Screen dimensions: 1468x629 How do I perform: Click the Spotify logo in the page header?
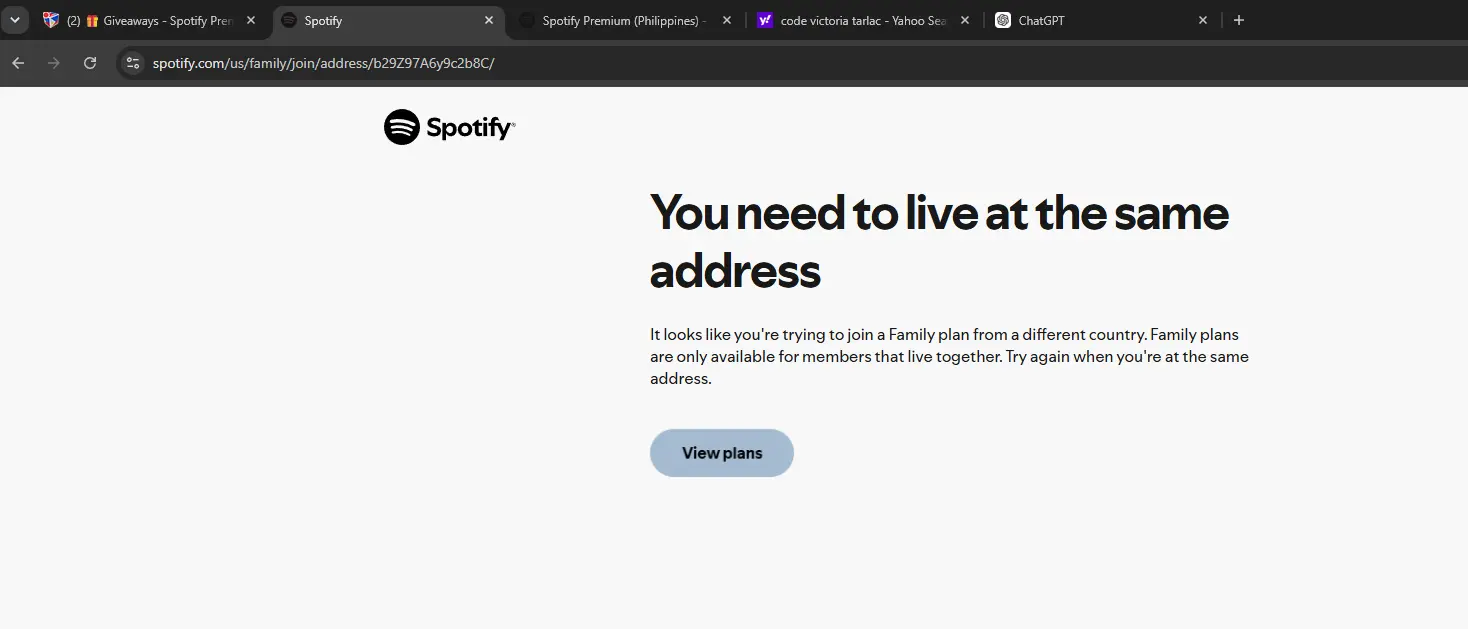coord(449,127)
